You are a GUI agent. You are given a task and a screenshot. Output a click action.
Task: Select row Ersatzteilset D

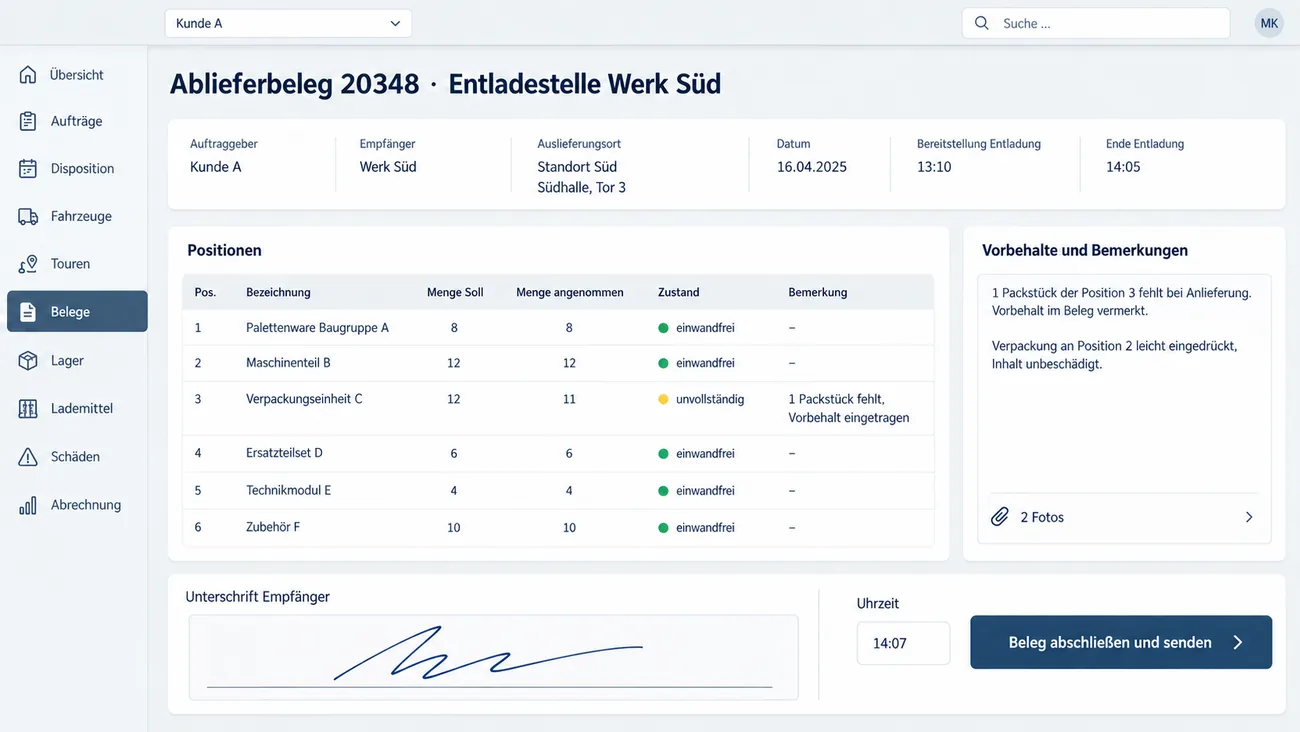(558, 454)
